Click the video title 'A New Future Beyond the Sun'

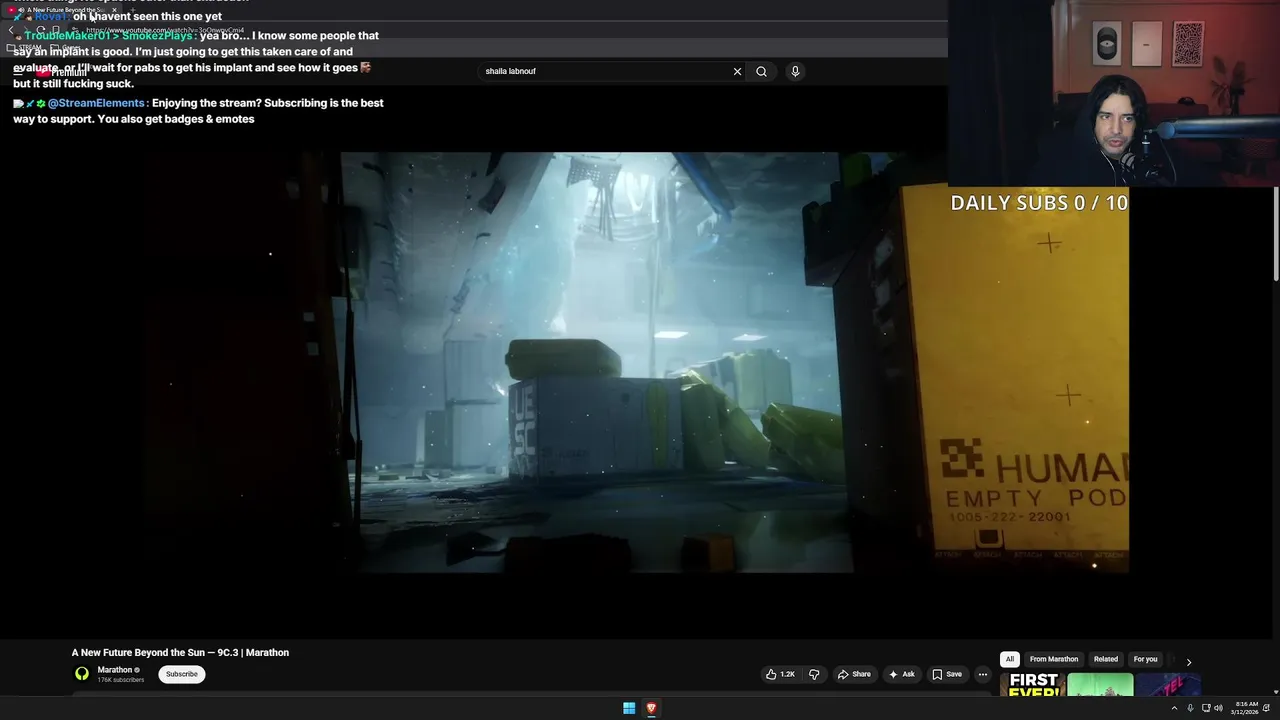tap(180, 652)
